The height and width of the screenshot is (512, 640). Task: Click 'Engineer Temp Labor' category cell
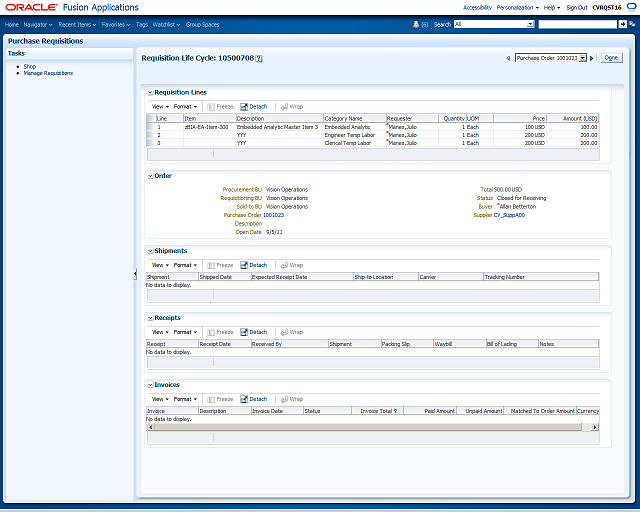tap(349, 135)
